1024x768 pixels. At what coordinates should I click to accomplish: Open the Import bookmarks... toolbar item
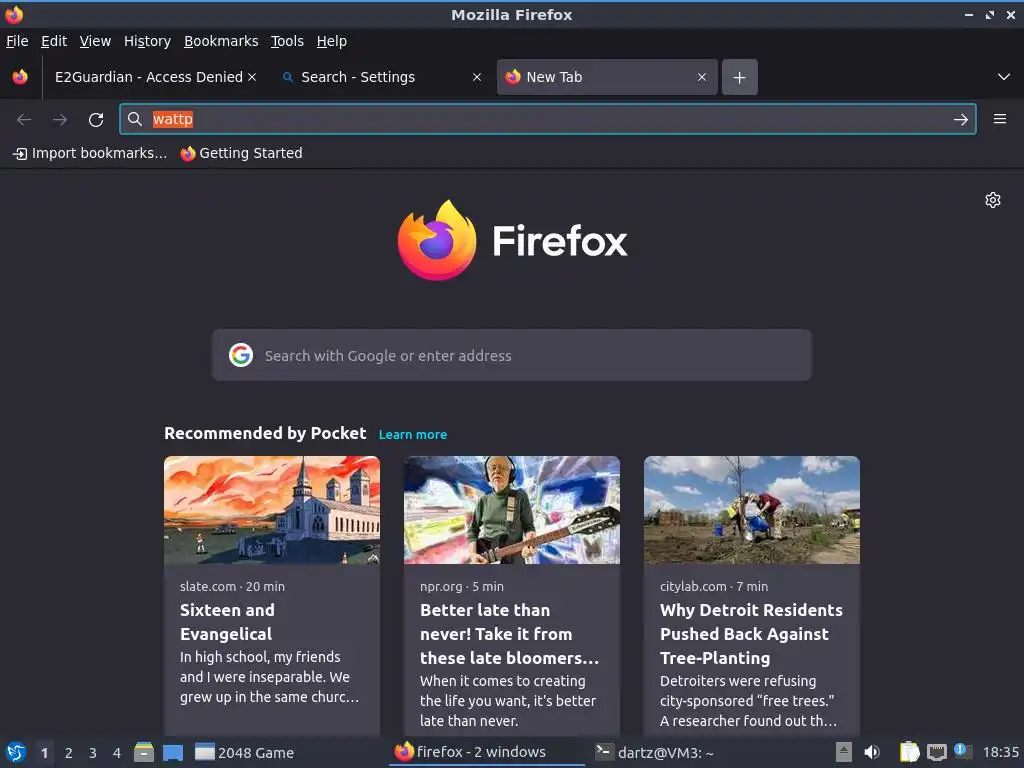tap(90, 153)
